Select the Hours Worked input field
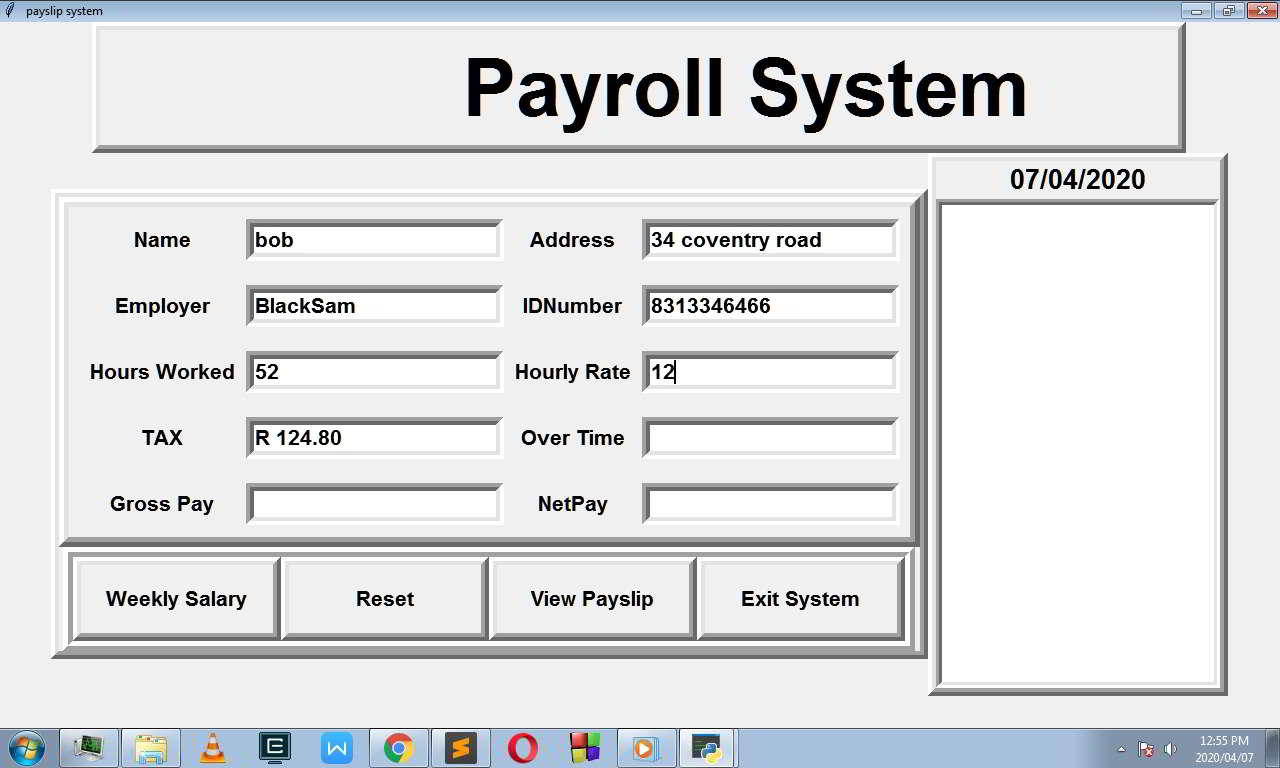The image size is (1280, 768). pos(374,372)
